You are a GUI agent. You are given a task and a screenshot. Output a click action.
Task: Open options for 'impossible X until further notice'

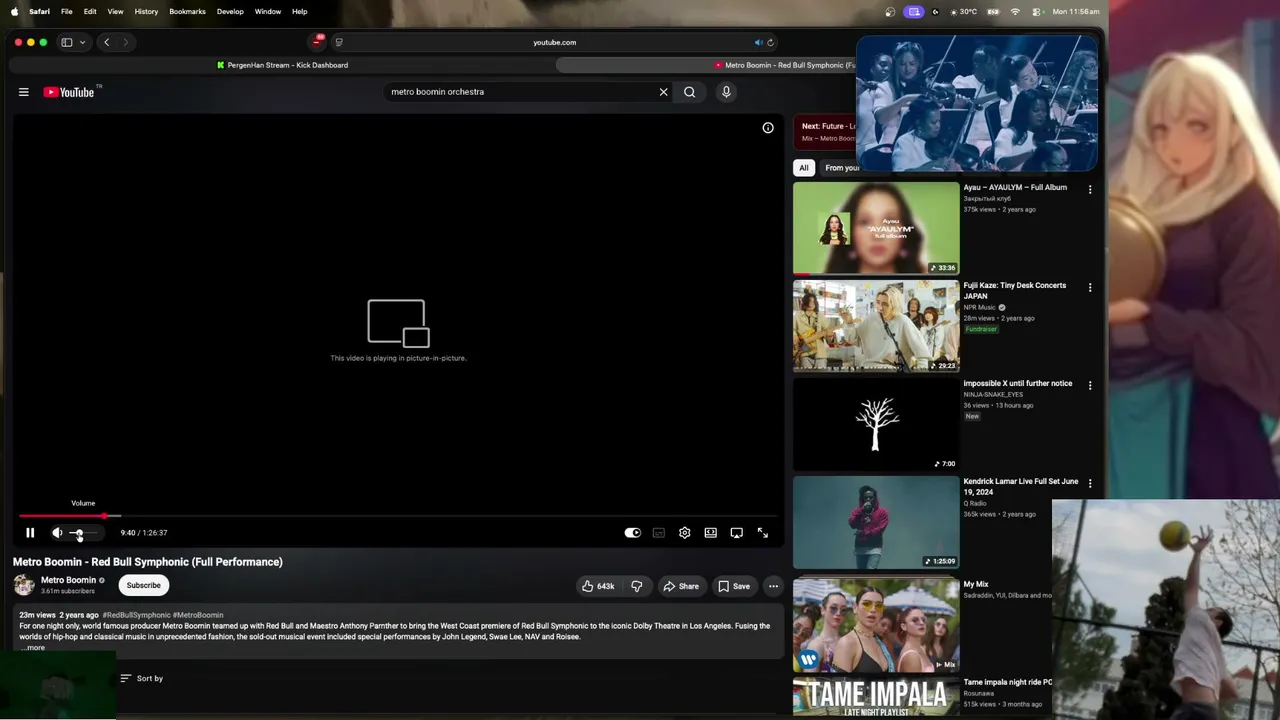tap(1090, 385)
